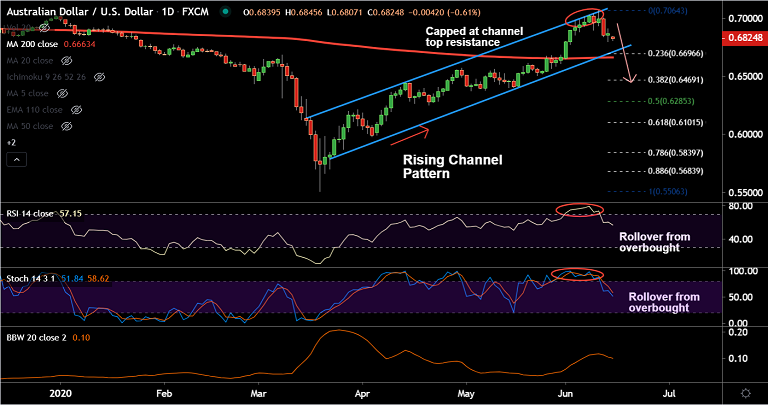Click the 0.70000 price axis label

[x=745, y=19]
